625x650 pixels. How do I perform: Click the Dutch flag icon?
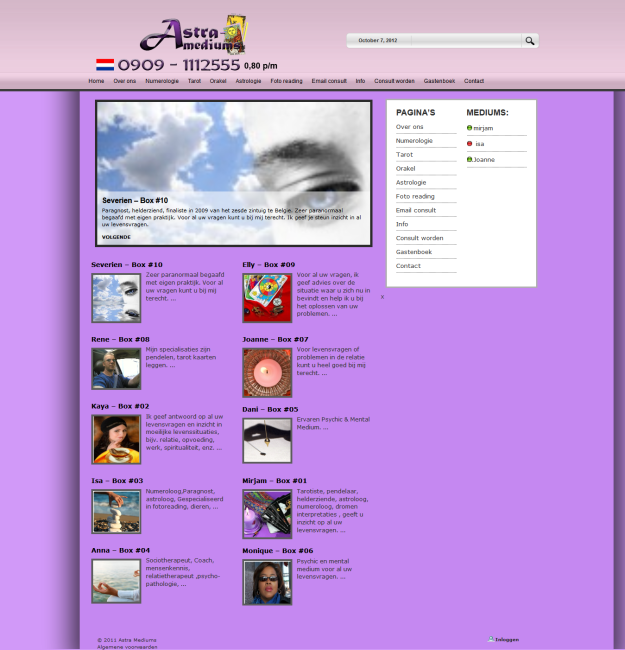pos(104,64)
